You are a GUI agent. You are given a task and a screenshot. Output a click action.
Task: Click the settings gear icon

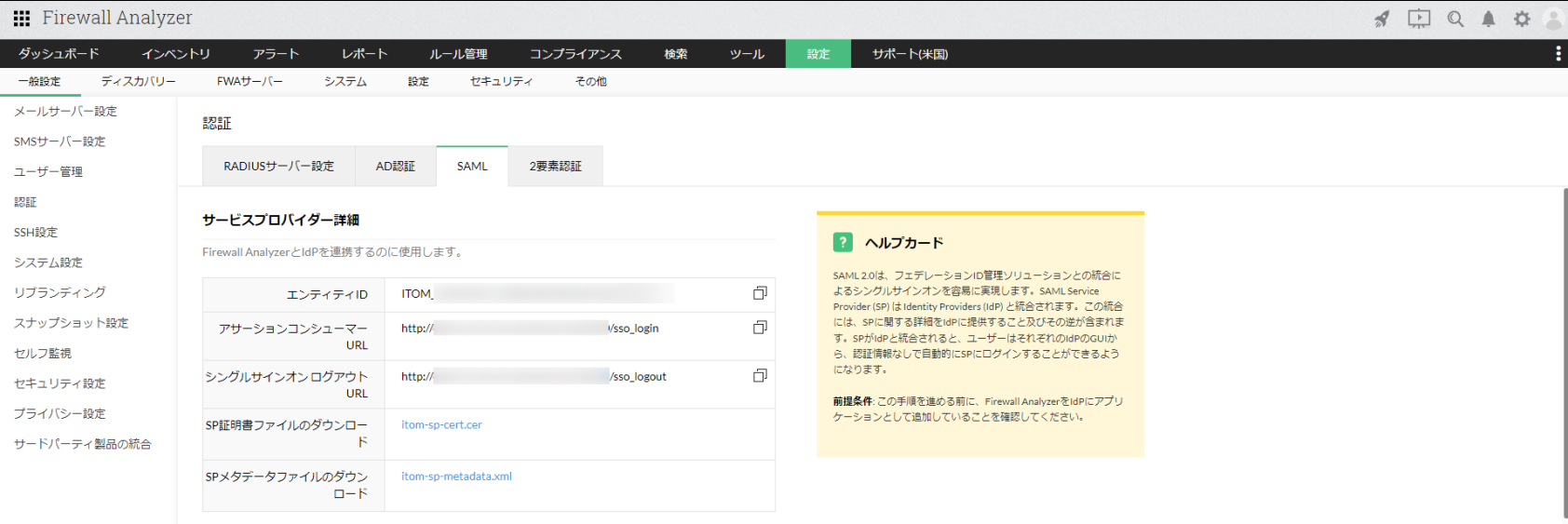(1521, 19)
